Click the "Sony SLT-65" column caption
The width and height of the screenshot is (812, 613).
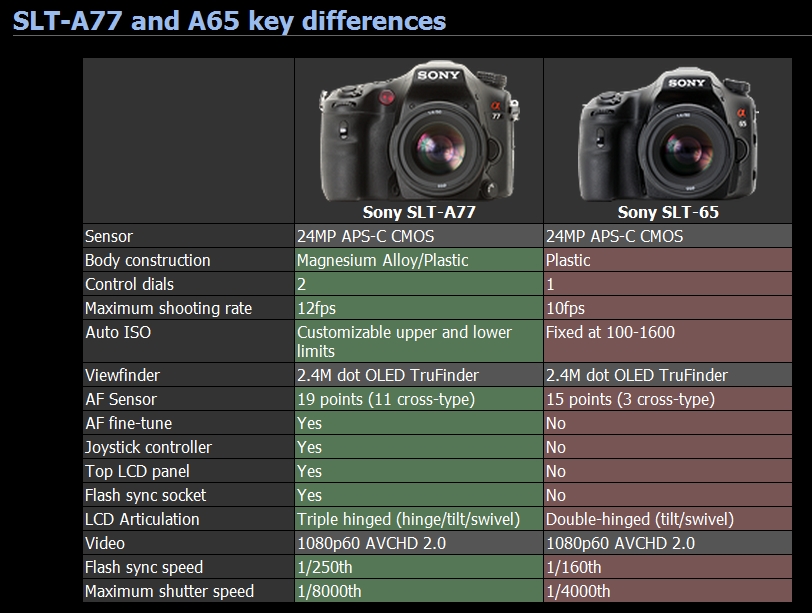(x=668, y=212)
